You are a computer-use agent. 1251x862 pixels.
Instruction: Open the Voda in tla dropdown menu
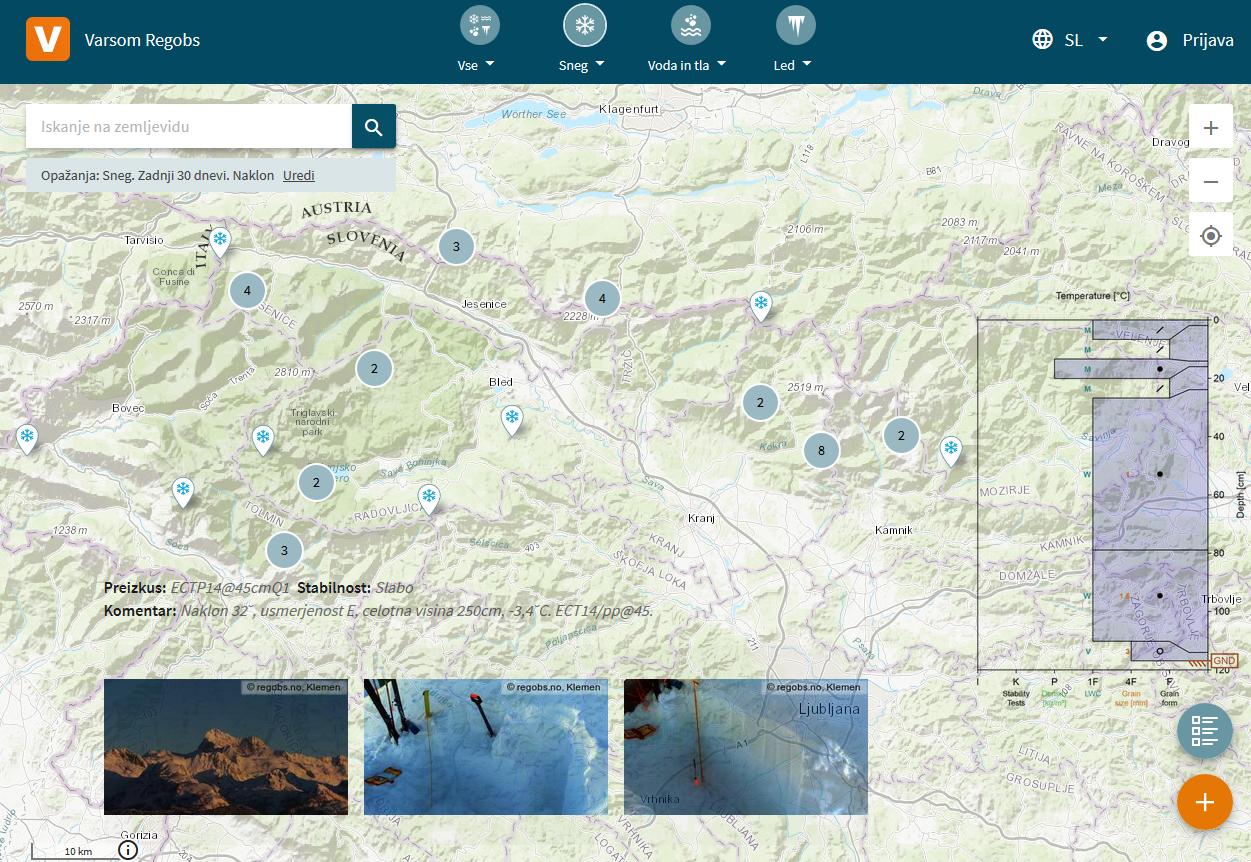pyautogui.click(x=687, y=65)
